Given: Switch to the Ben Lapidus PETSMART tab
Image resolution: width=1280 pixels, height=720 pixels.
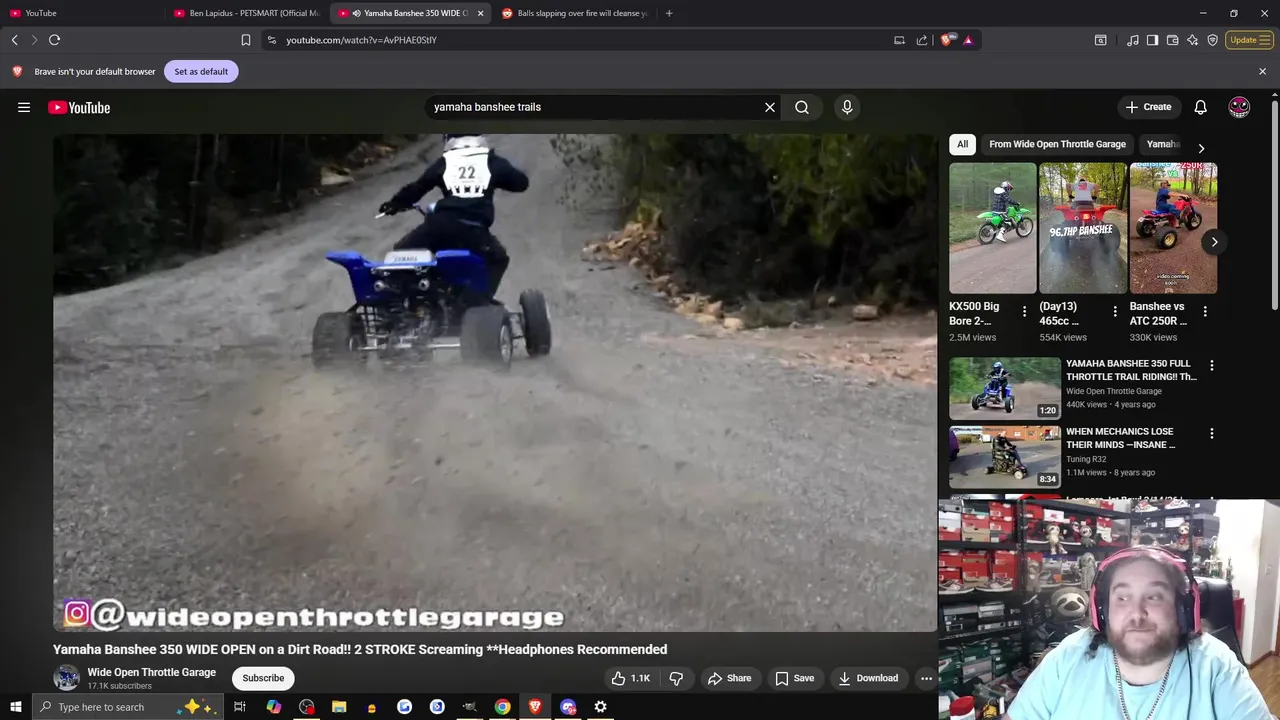Looking at the screenshot, I should 247,13.
